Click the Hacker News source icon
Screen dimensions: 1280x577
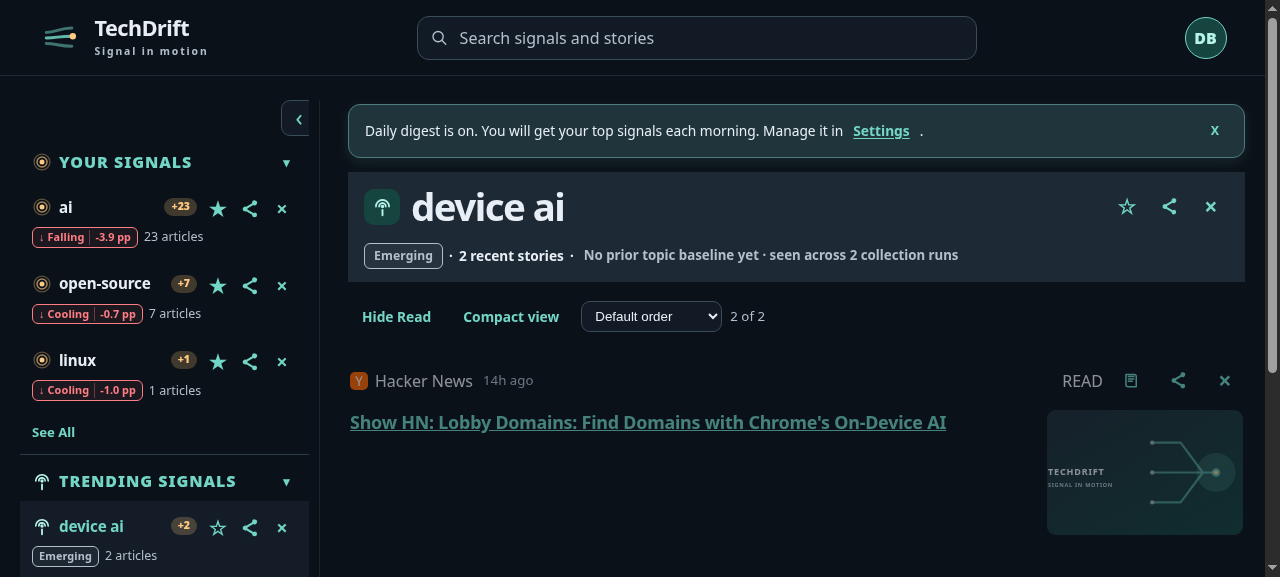point(359,381)
